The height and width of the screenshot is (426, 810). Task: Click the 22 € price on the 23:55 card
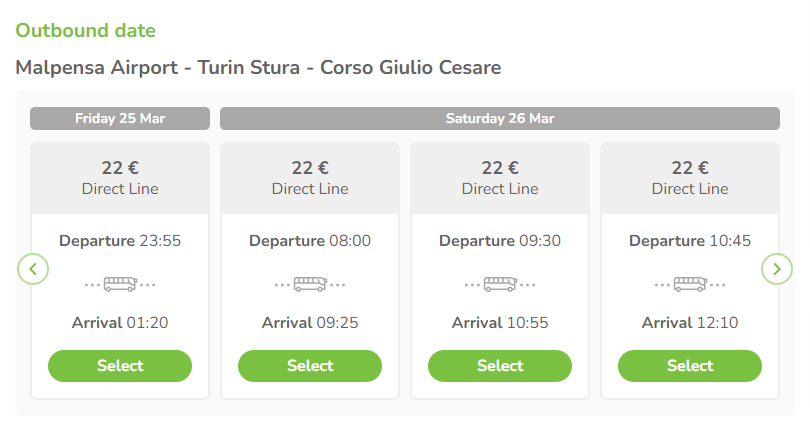coord(120,168)
